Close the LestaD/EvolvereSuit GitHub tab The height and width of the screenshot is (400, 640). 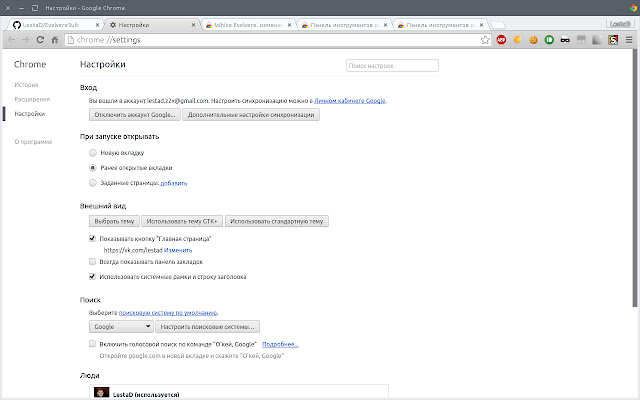point(97,25)
